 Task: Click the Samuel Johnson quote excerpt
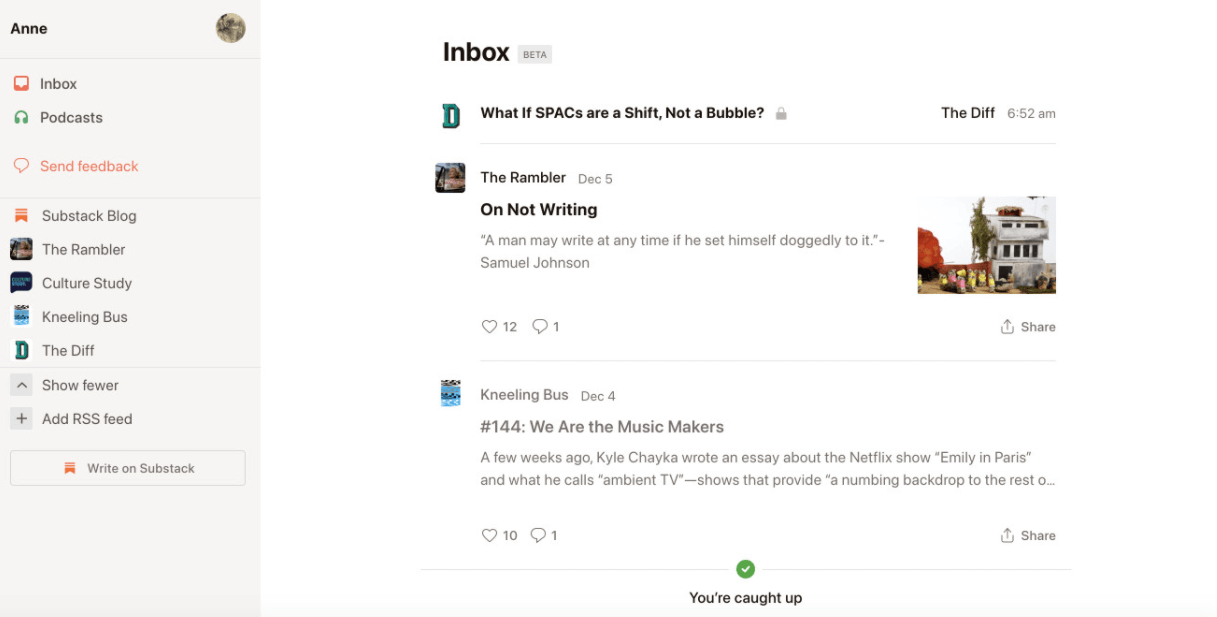[x=683, y=251]
